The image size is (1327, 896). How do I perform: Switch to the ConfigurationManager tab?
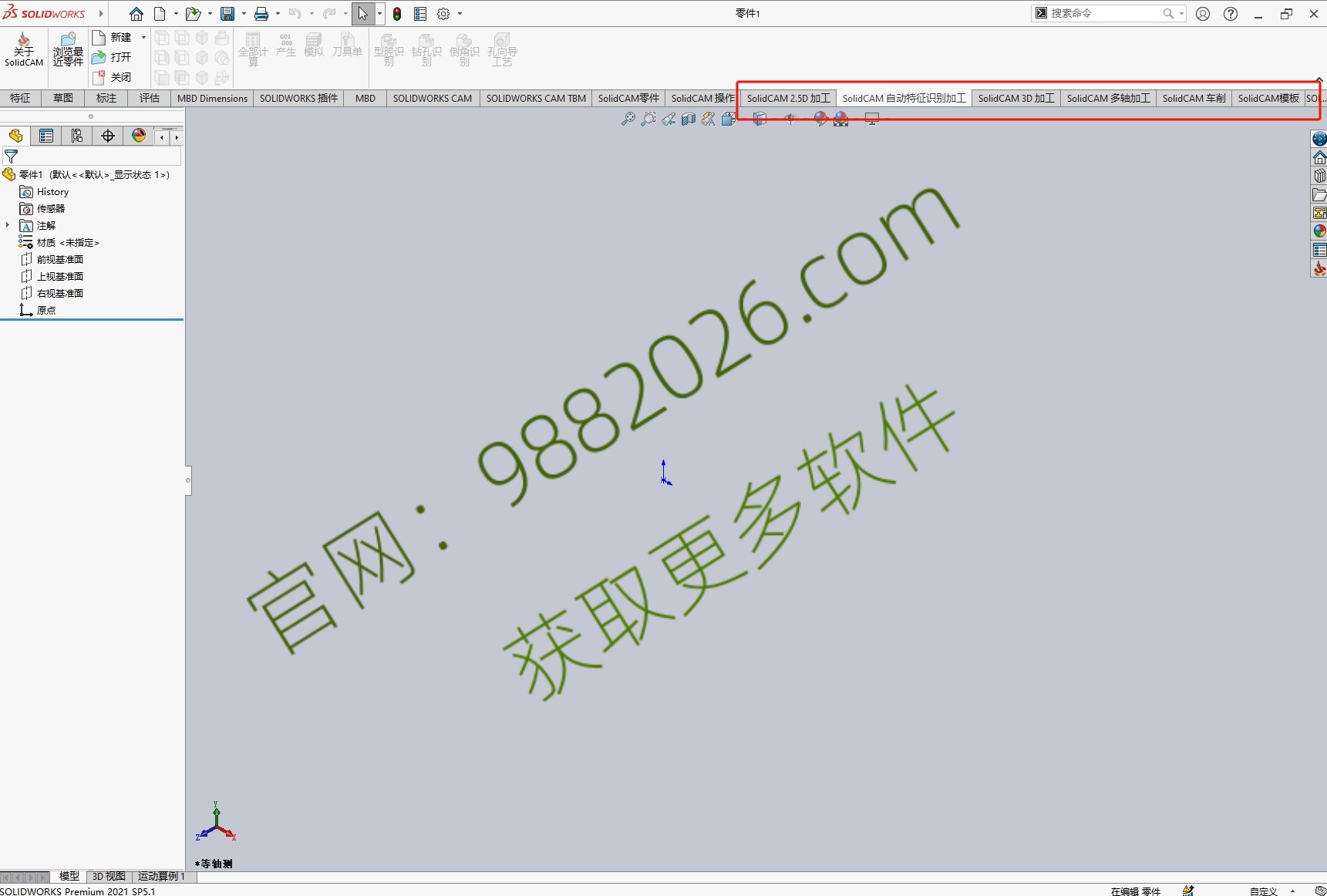pos(77,136)
